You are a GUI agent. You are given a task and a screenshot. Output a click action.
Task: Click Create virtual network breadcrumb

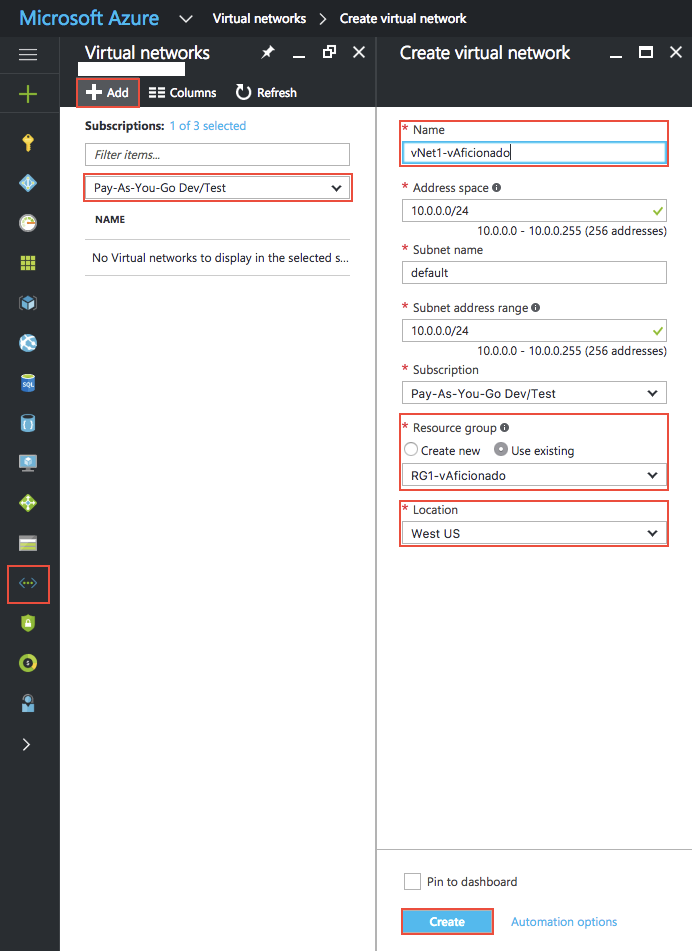point(403,19)
